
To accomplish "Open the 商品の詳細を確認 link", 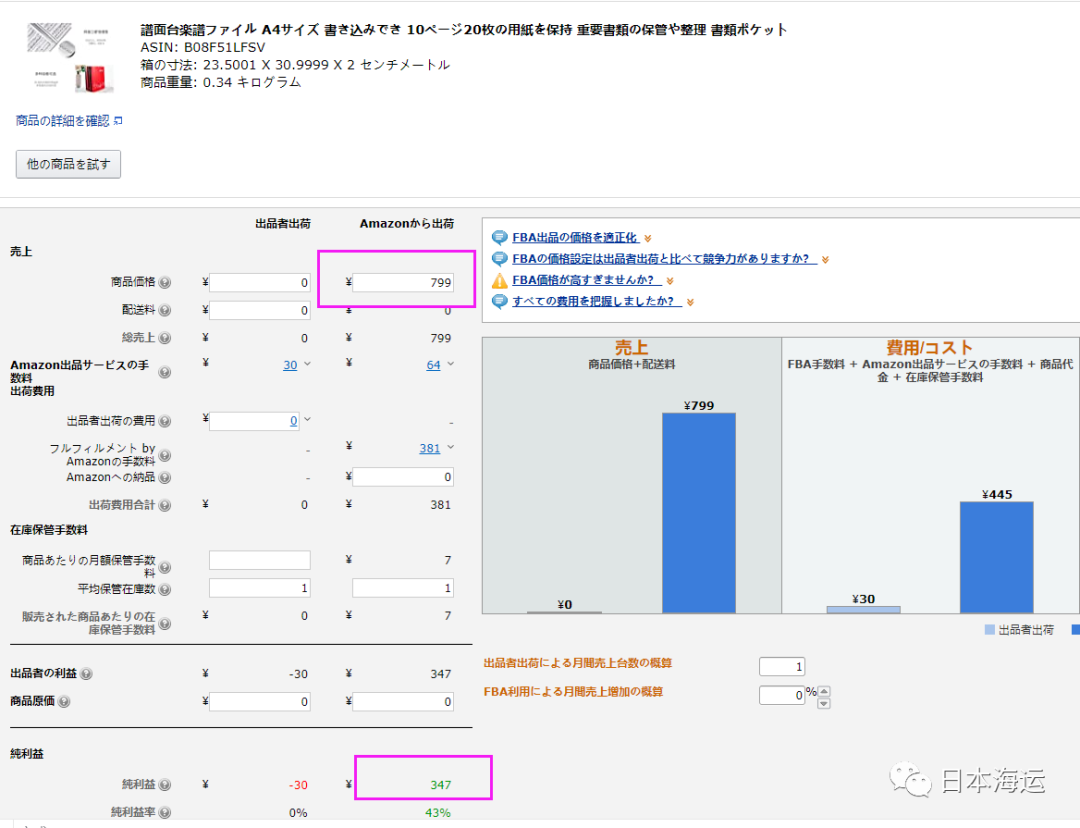I will click(63, 121).
